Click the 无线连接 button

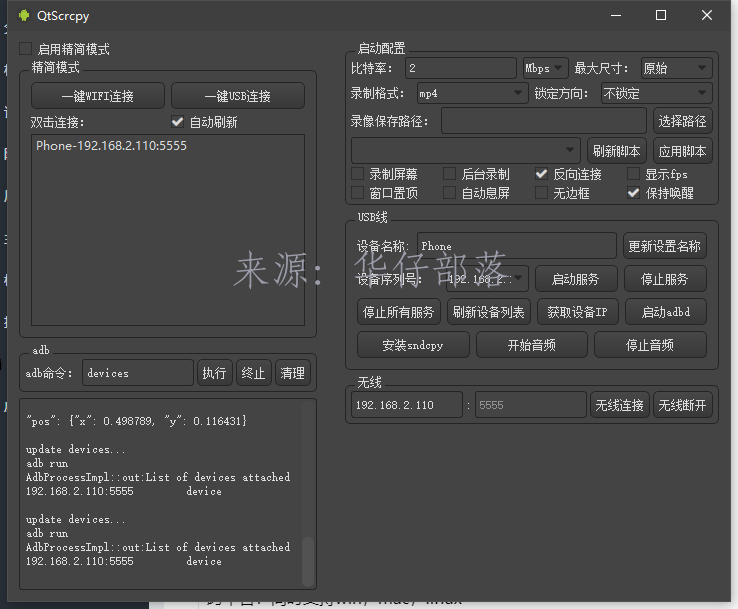(x=619, y=405)
